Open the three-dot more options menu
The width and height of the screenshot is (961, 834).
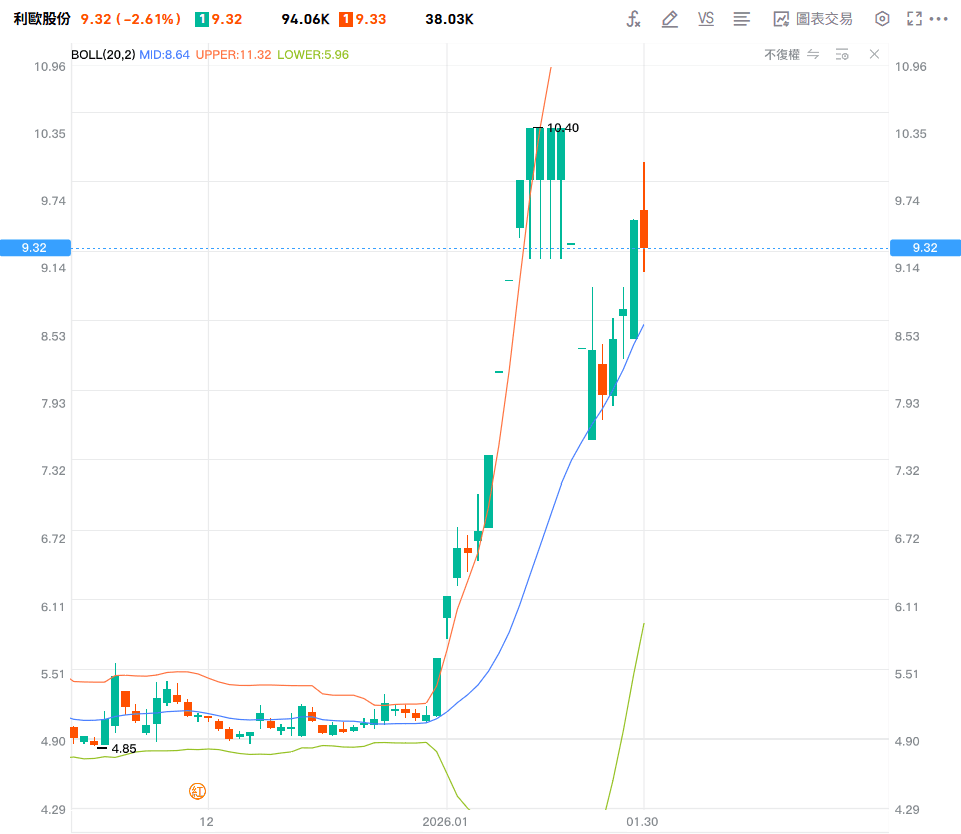click(x=938, y=19)
